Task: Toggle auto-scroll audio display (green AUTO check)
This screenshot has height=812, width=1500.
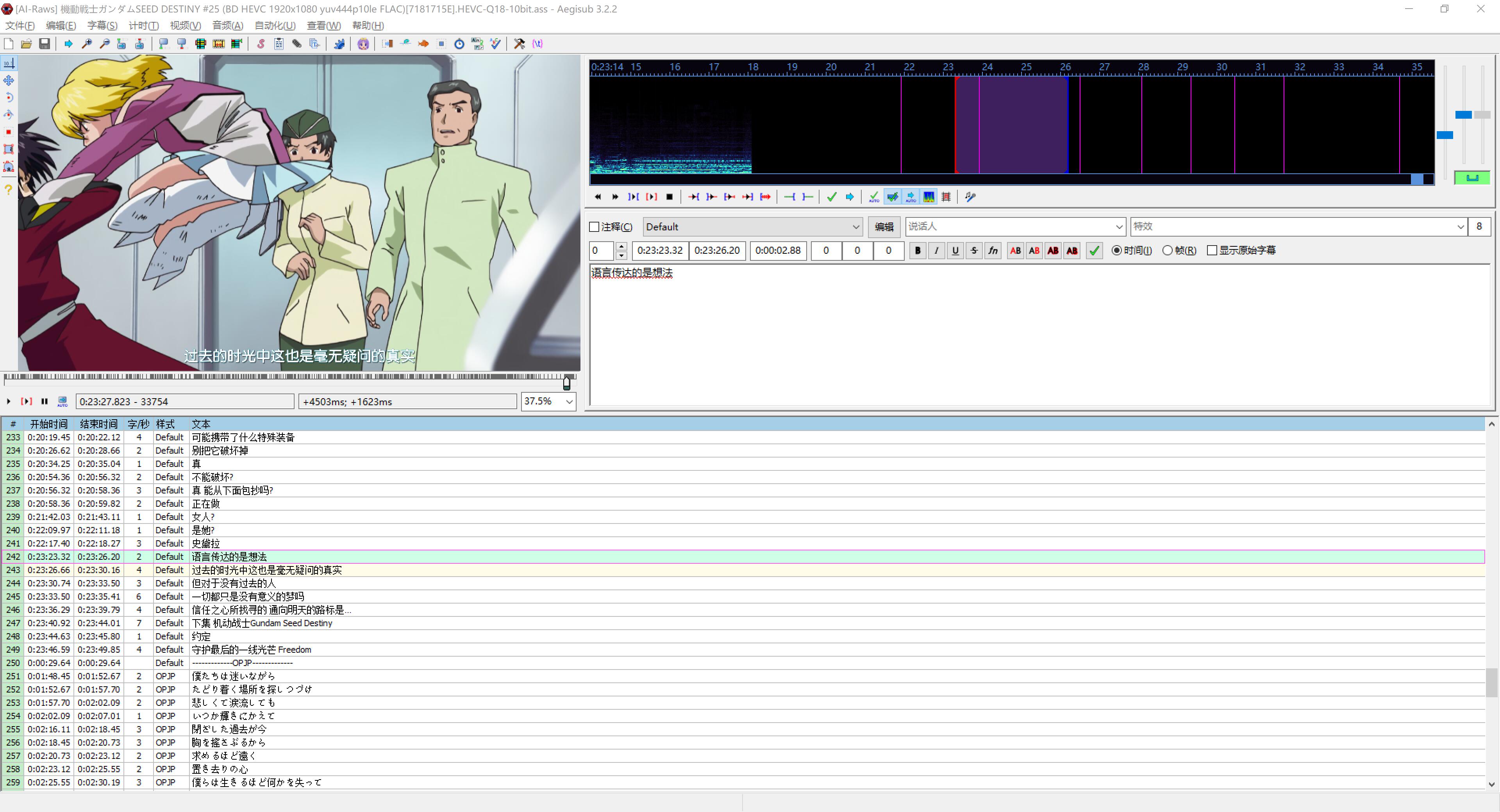Action: click(874, 197)
